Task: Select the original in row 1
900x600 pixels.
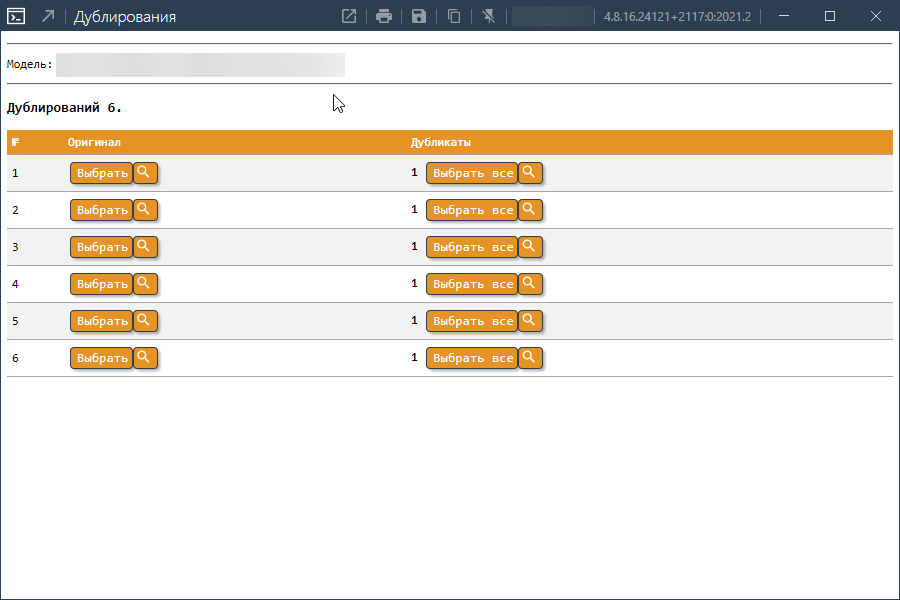Action: [x=102, y=173]
